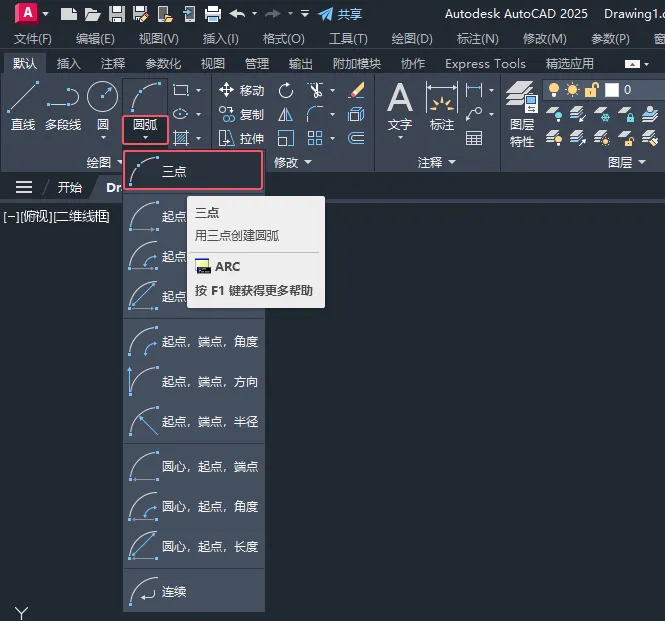665x621 pixels.
Task: Click 共享 (Share) button
Action: (340, 14)
